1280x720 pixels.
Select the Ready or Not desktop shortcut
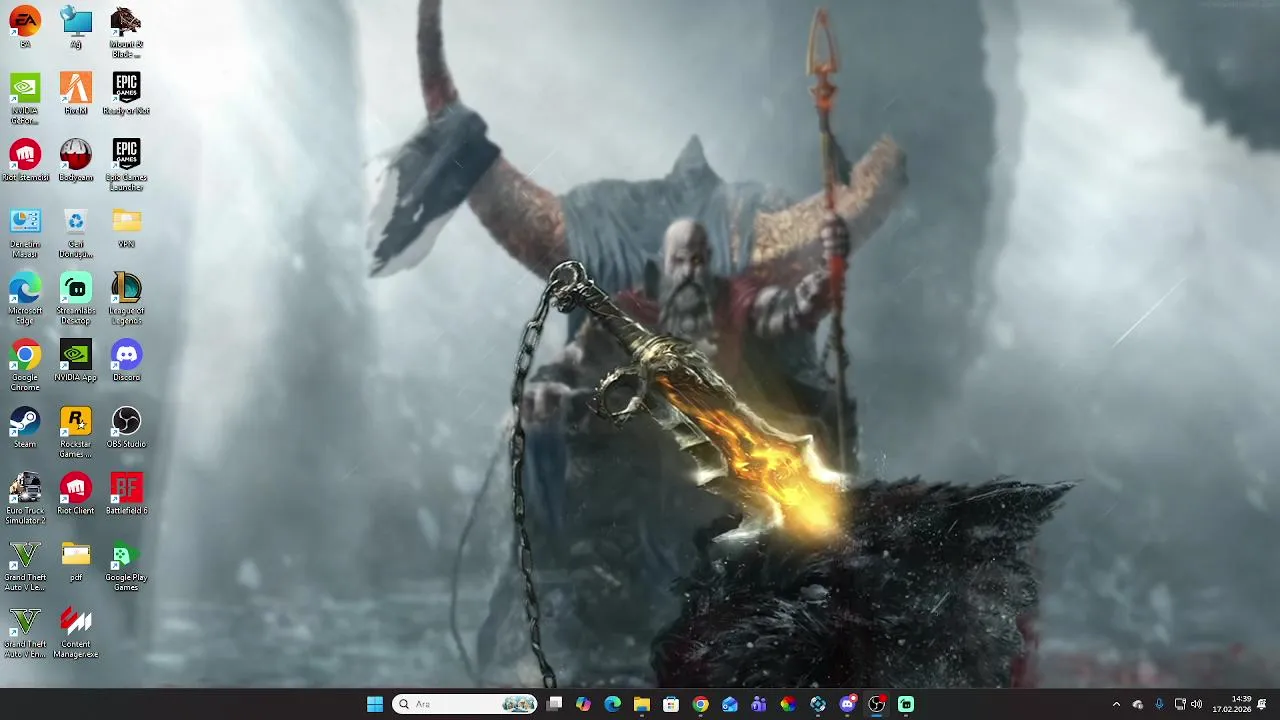pyautogui.click(x=126, y=94)
